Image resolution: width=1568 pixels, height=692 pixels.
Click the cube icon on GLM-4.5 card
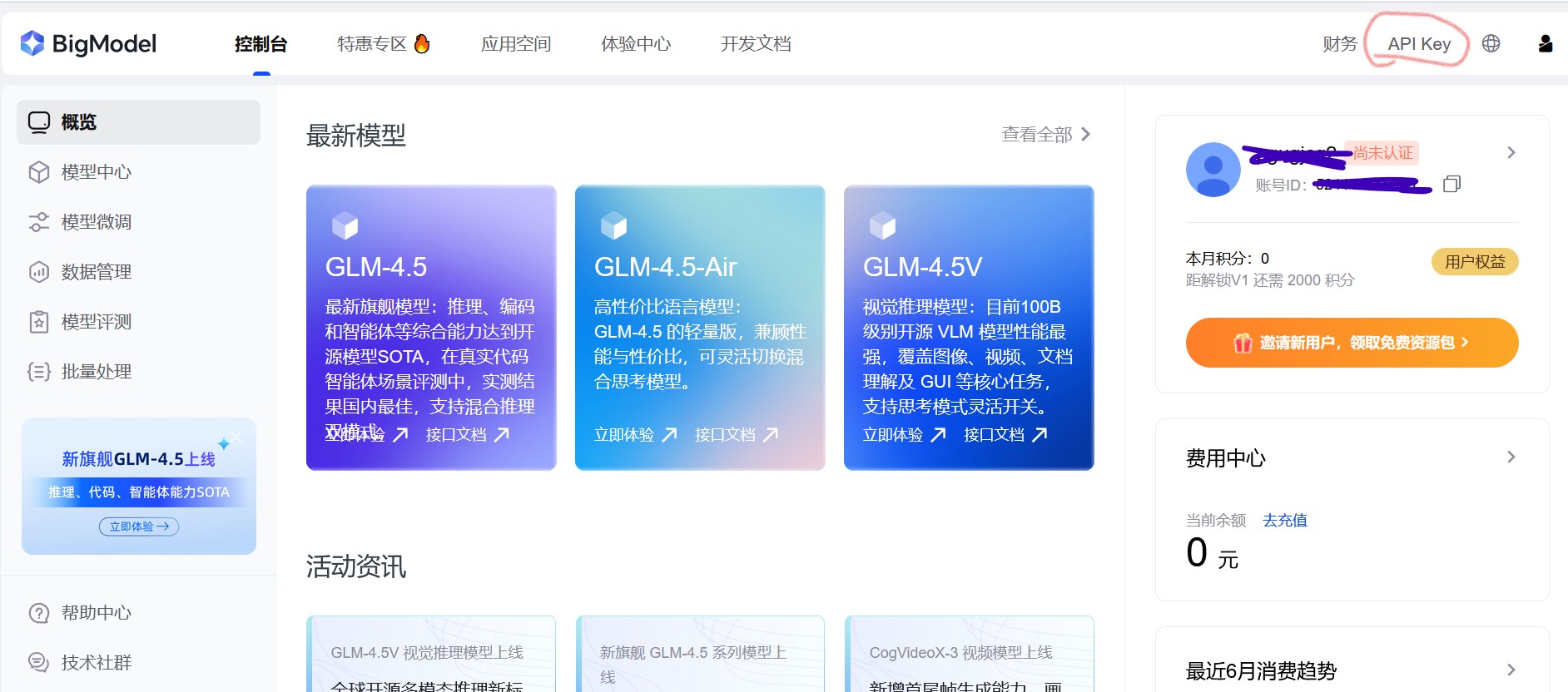pos(345,225)
